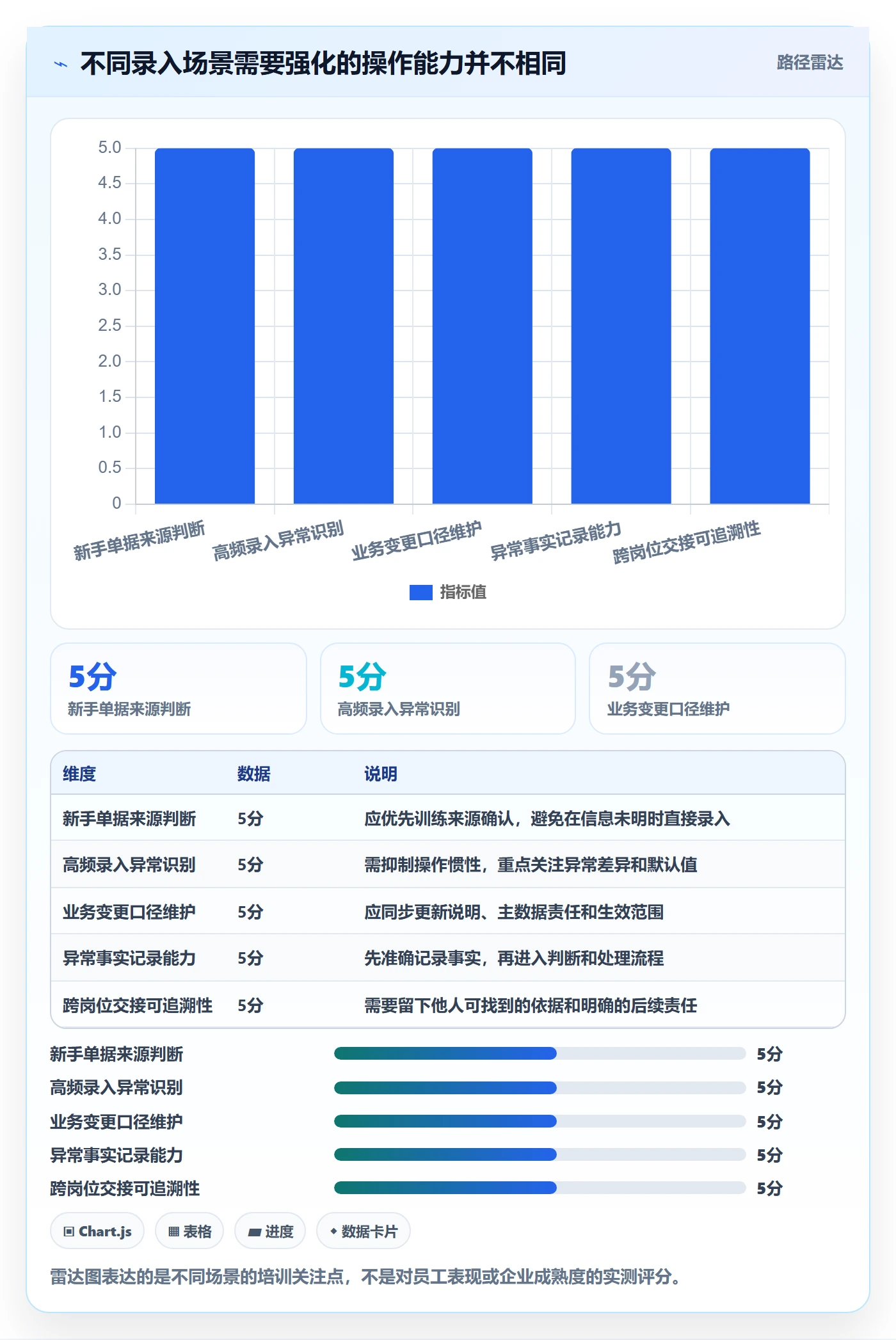This screenshot has width=896, height=1340.
Task: Open the 5分 高频录入异常识别 data card
Action: point(448,689)
